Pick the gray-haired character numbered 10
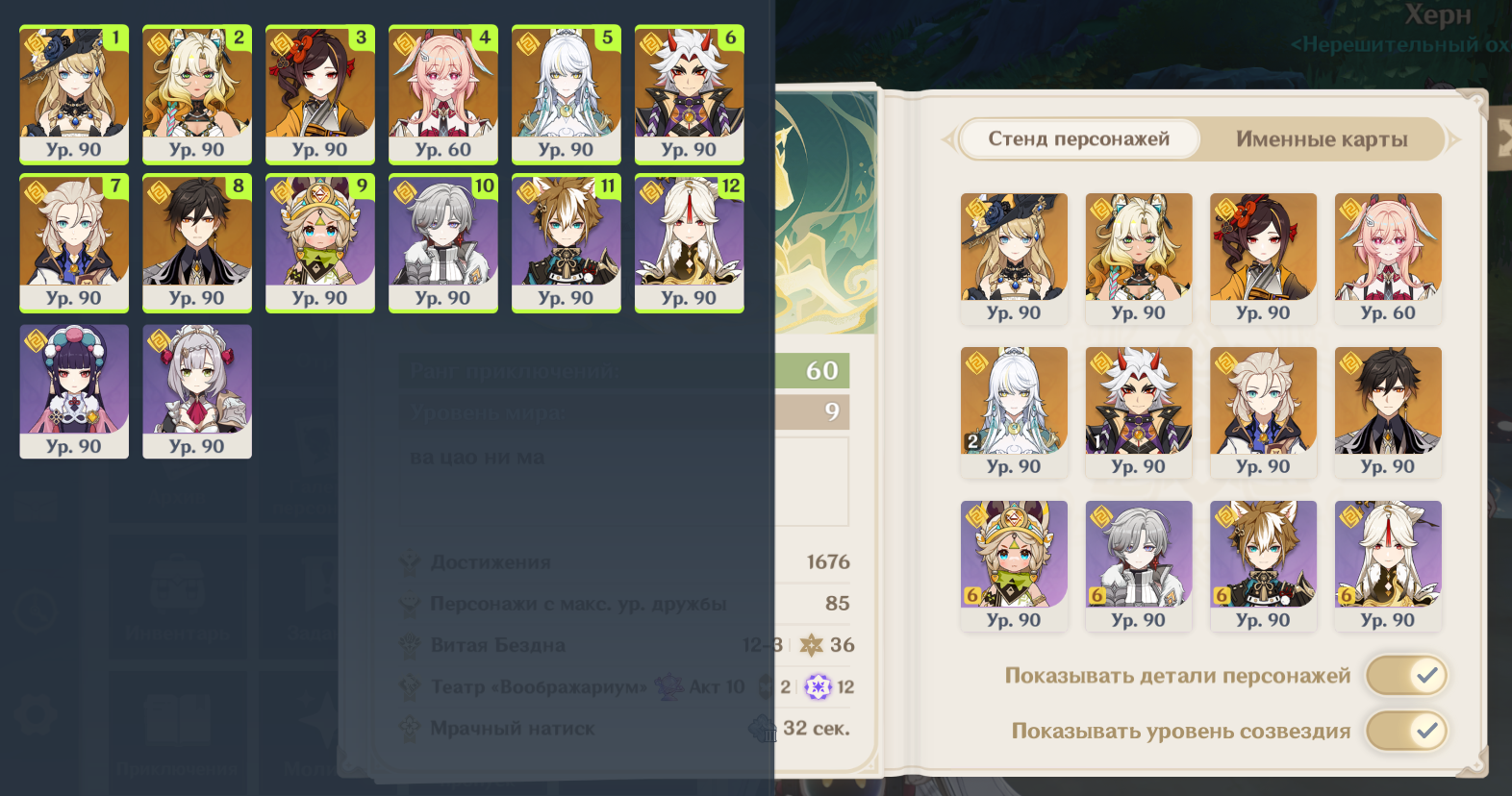Image resolution: width=1512 pixels, height=796 pixels. click(443, 243)
